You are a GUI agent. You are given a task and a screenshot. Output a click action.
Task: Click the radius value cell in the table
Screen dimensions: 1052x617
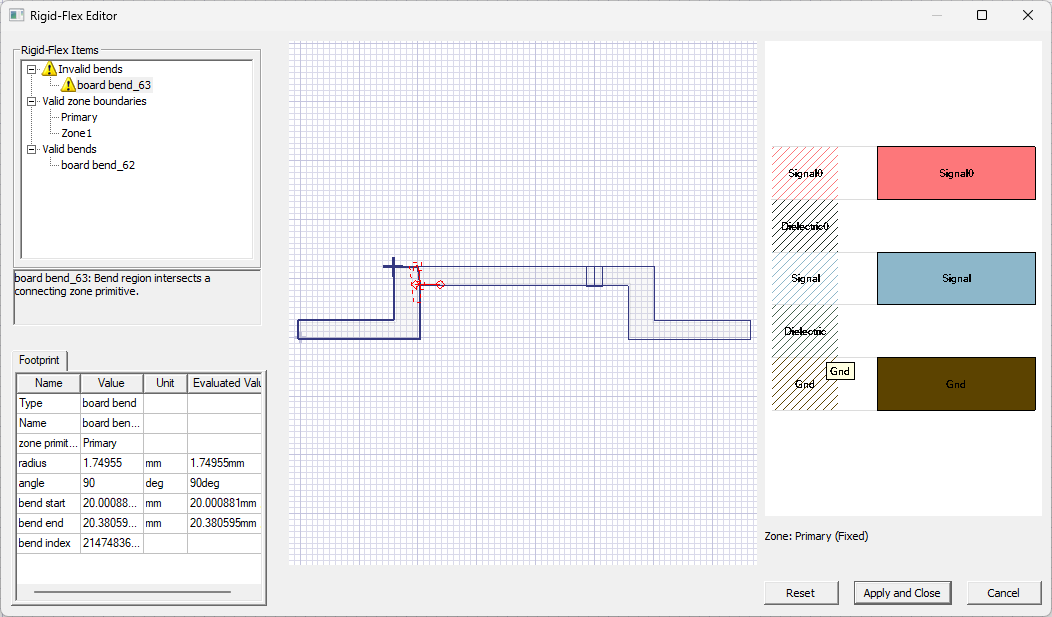tap(110, 463)
